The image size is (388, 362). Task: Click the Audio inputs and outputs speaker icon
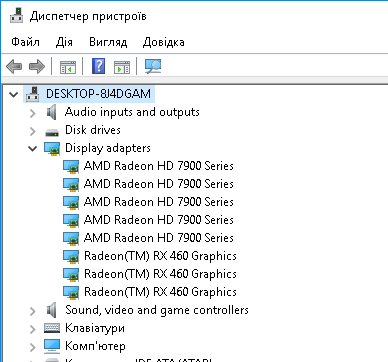51,112
